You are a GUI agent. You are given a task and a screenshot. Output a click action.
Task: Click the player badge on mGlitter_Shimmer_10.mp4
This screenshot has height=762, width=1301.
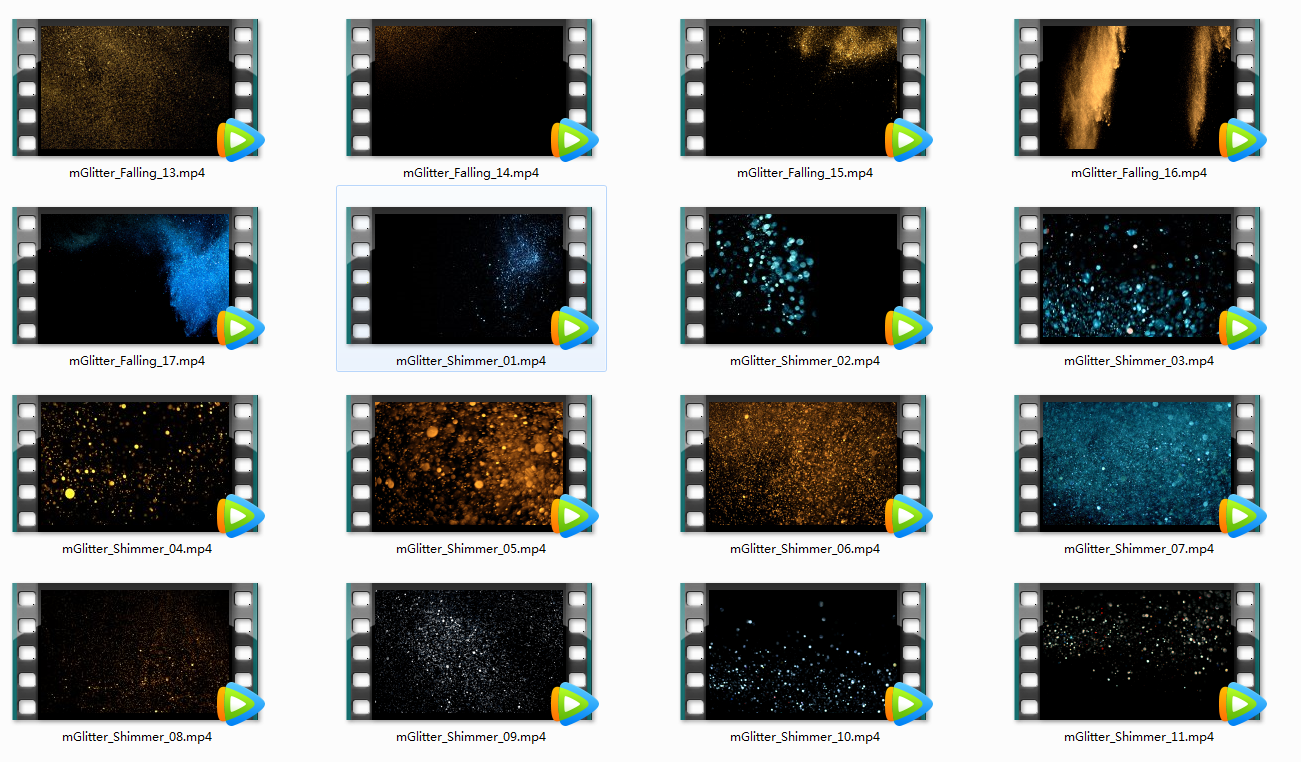908,704
